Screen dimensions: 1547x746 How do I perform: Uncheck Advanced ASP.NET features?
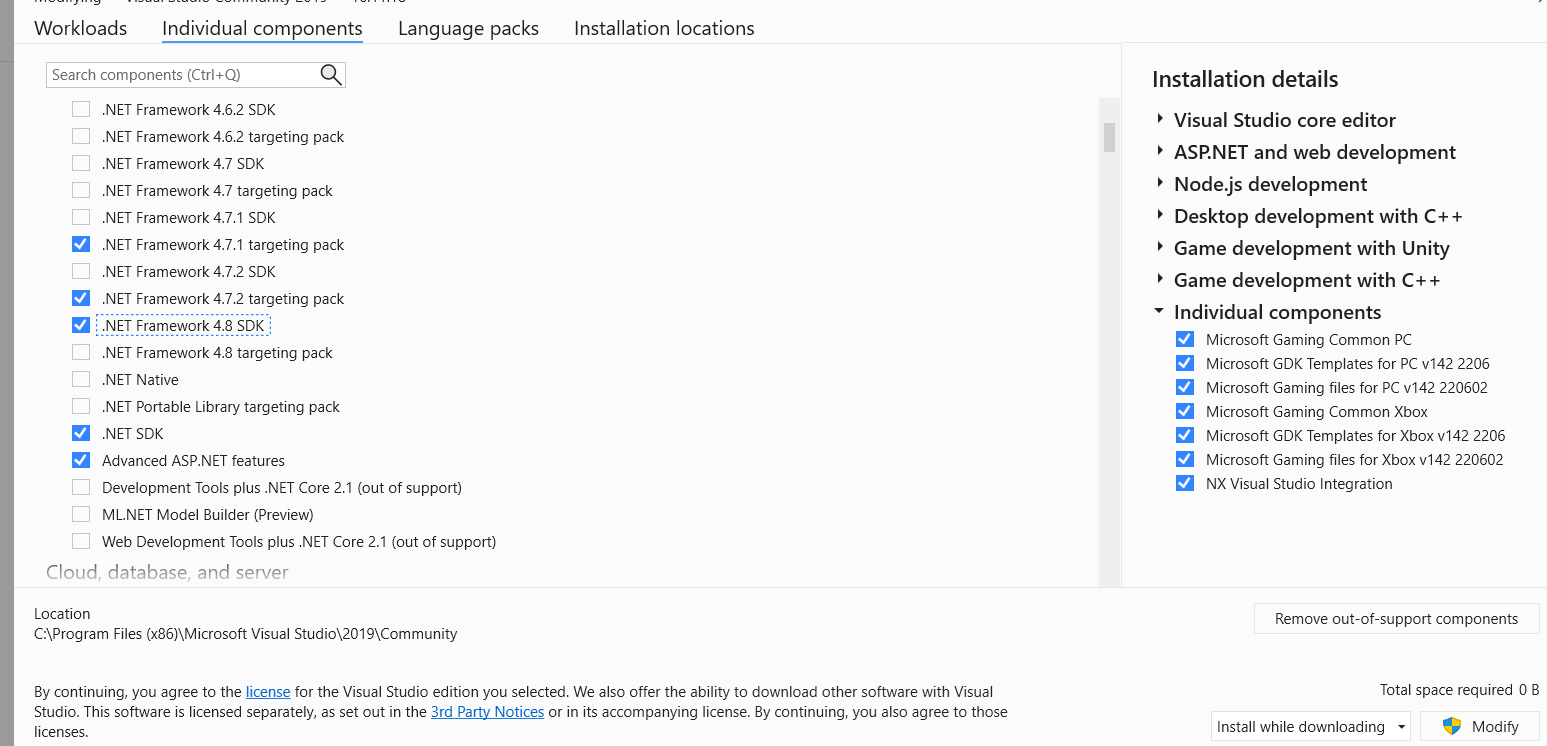coord(81,461)
